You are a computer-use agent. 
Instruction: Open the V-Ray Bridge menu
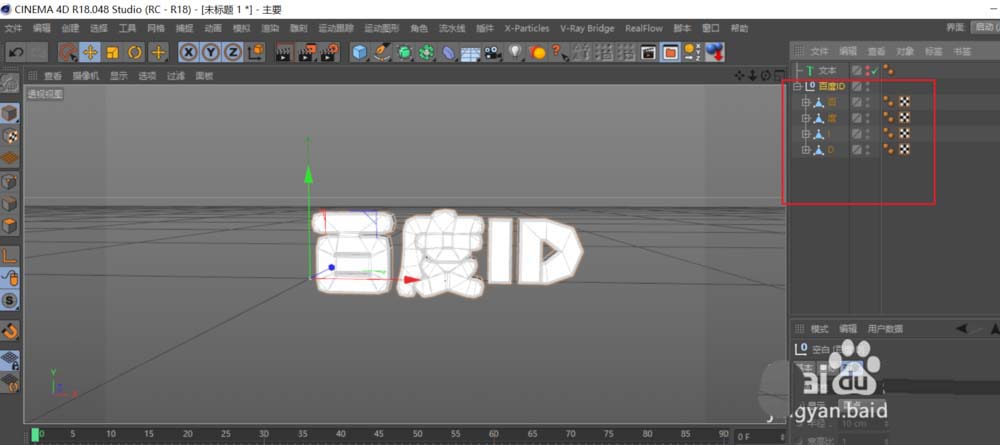click(x=587, y=28)
